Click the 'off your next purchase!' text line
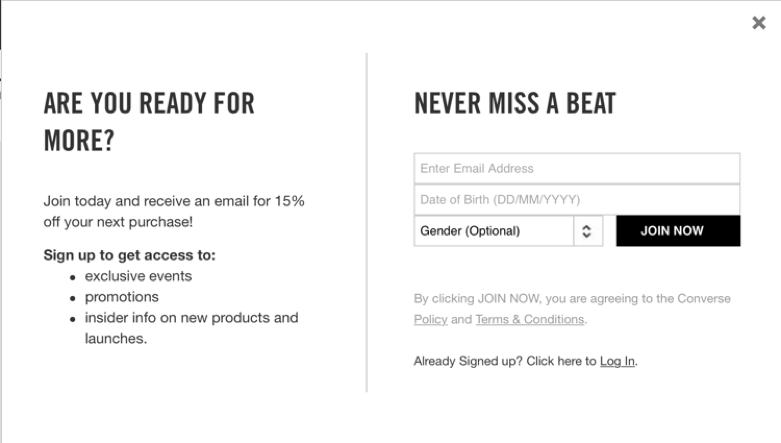 118,222
